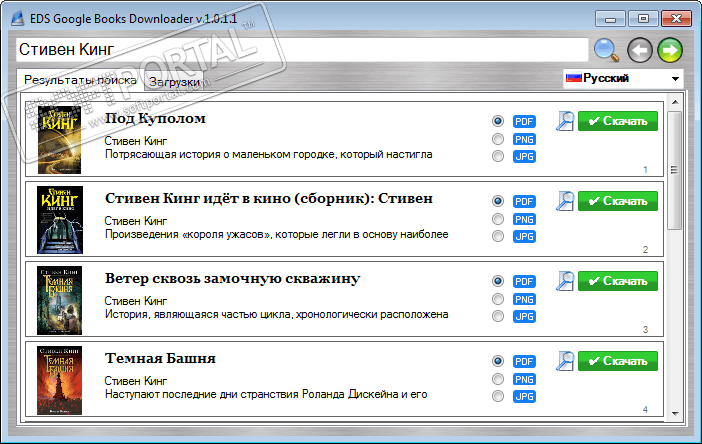Click the Под Куполом cover thumbnail

pos(60,140)
